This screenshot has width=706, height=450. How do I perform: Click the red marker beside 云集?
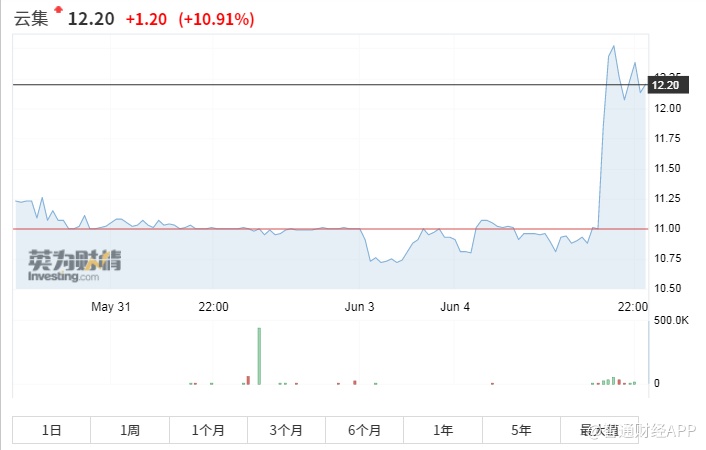[58, 11]
